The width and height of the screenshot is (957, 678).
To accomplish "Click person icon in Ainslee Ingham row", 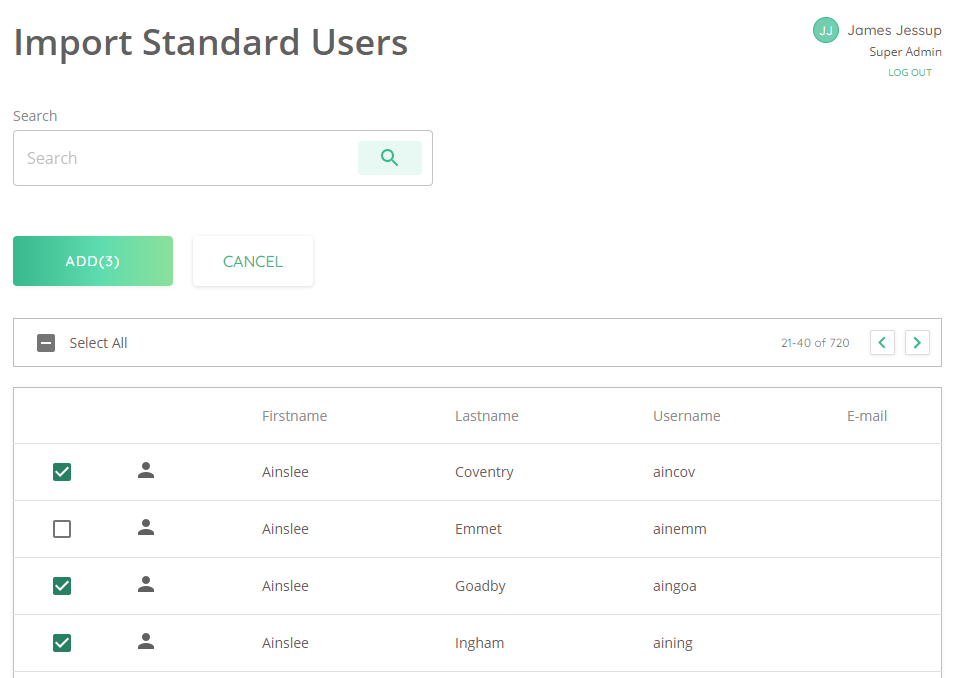I will (x=146, y=641).
